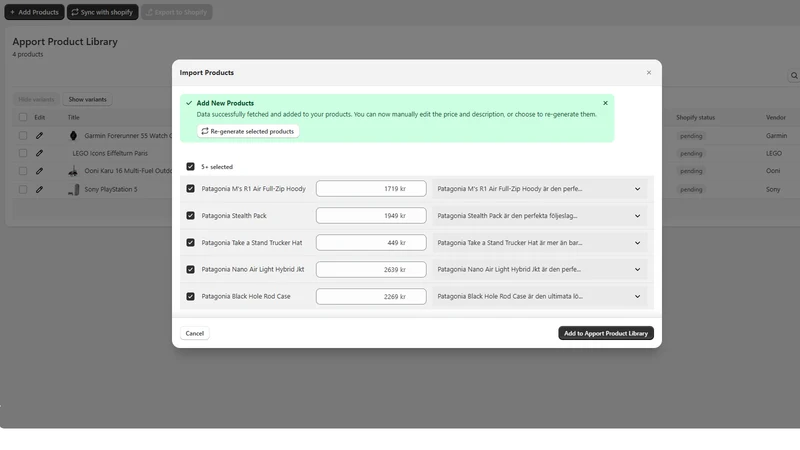Click the Shopify status column header
Screen dimensions: 800x450
click(695, 117)
